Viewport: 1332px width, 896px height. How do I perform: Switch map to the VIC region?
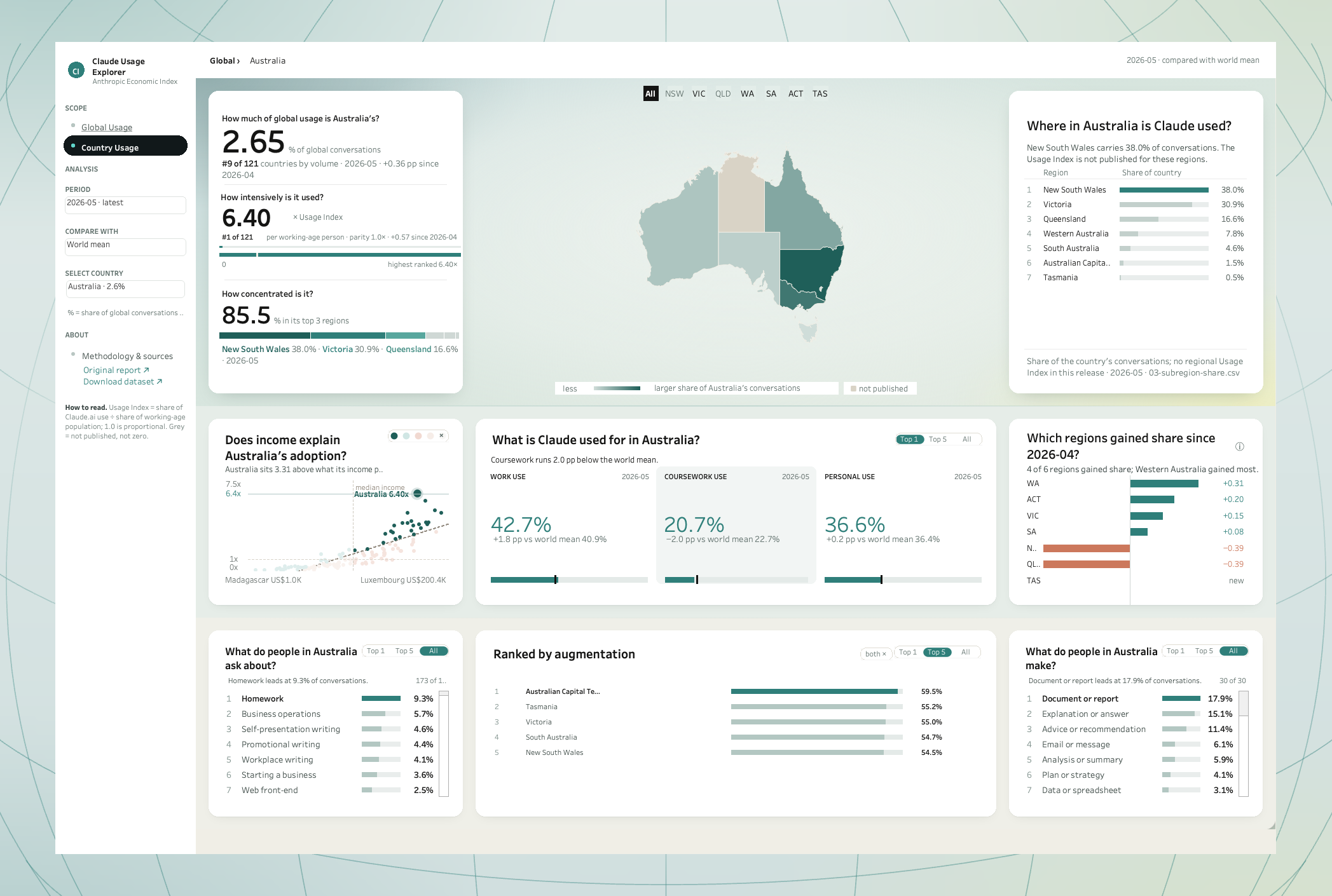(699, 93)
